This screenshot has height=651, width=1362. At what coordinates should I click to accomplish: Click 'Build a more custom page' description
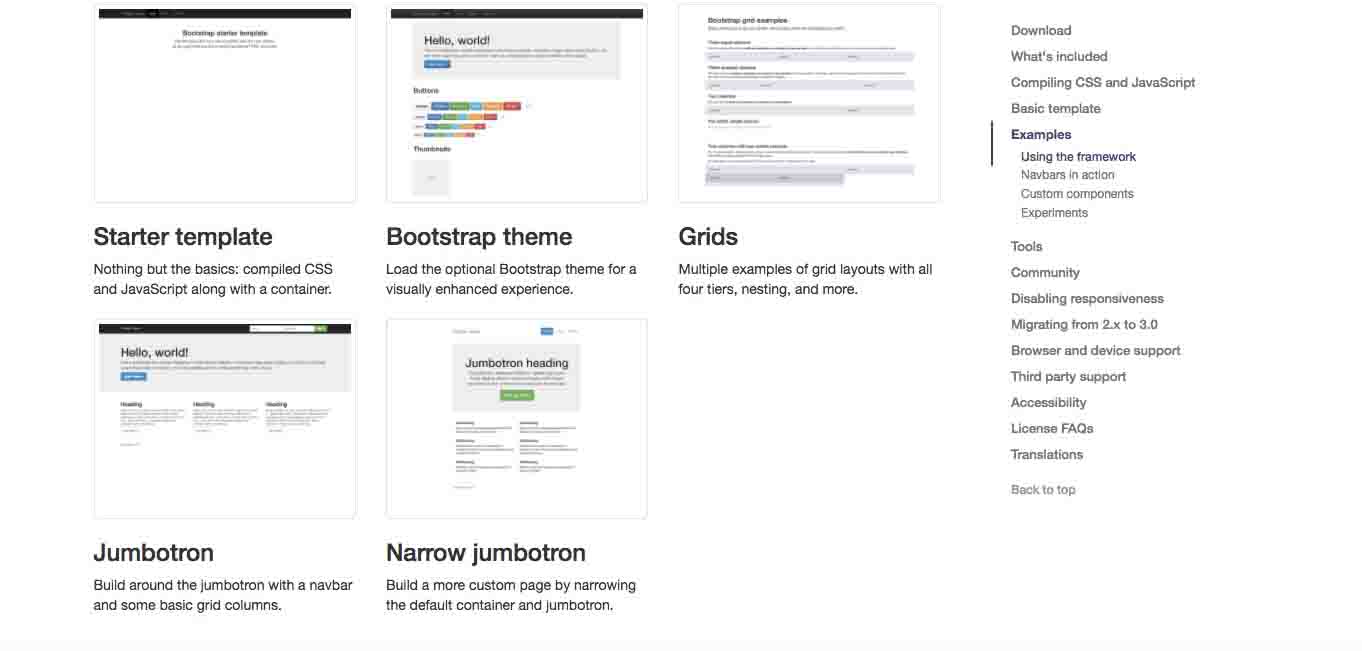pos(511,595)
